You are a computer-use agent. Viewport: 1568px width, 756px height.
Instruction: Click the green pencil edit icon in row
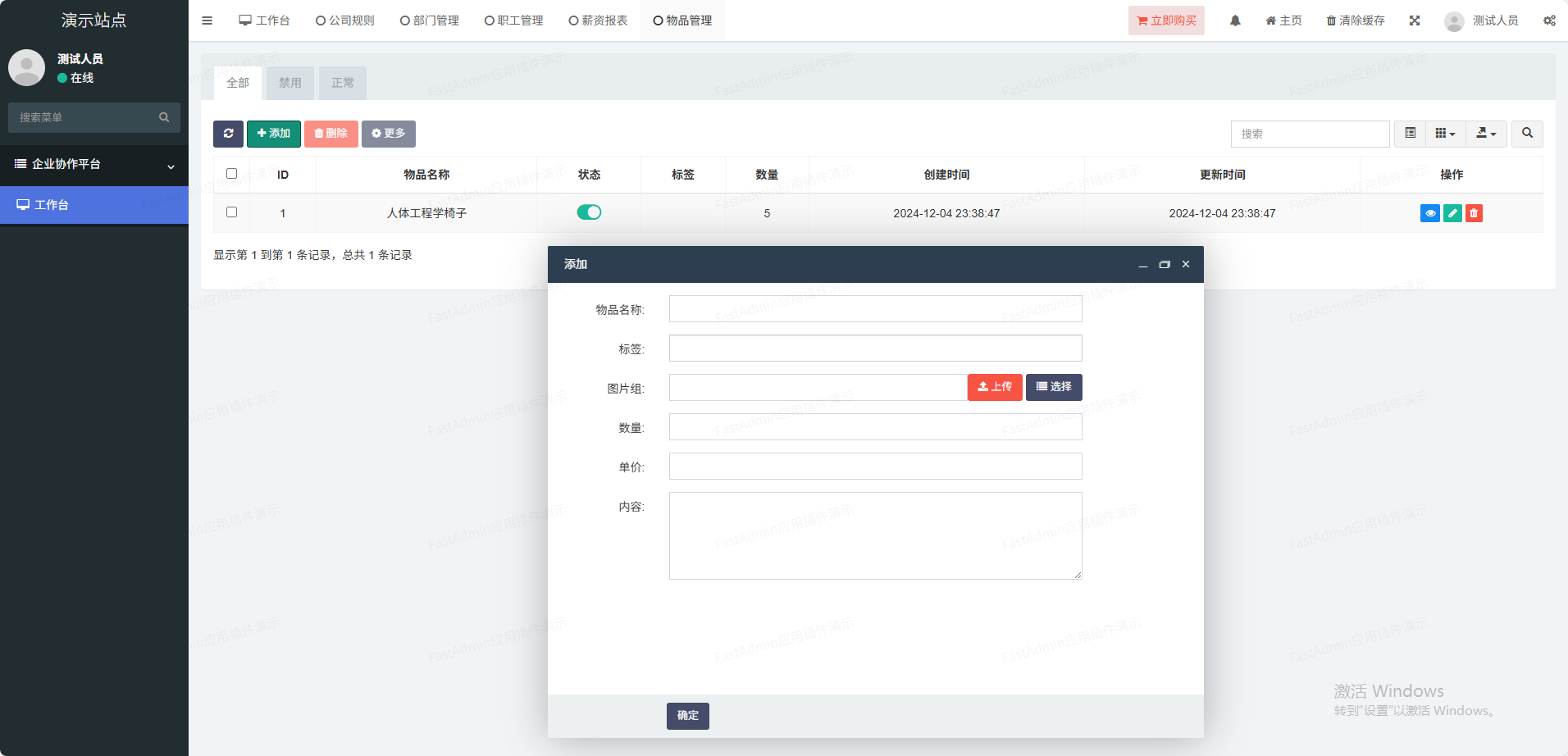[x=1452, y=213]
